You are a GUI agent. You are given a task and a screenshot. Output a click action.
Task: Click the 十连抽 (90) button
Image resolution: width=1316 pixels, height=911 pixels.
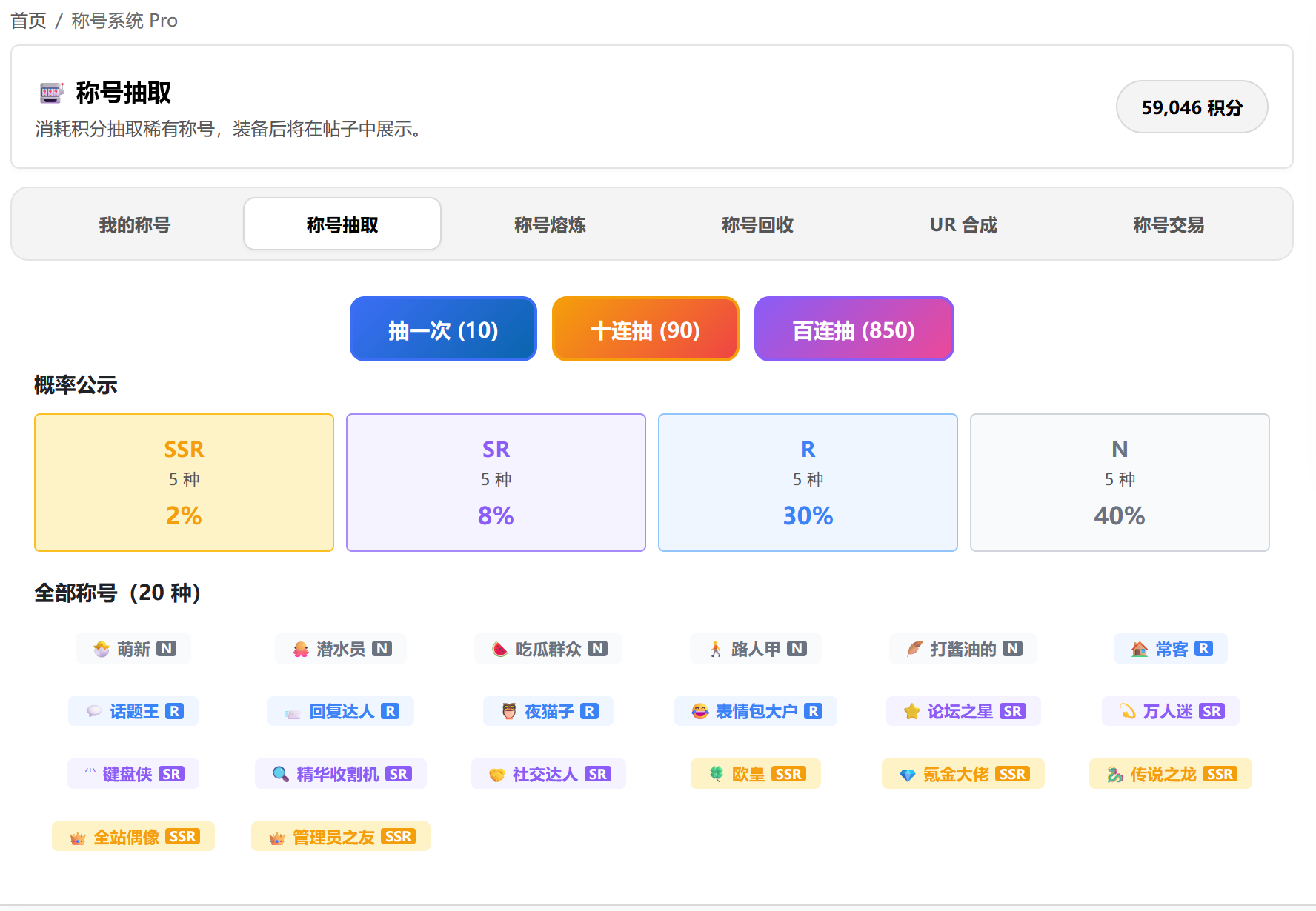pyautogui.click(x=645, y=330)
